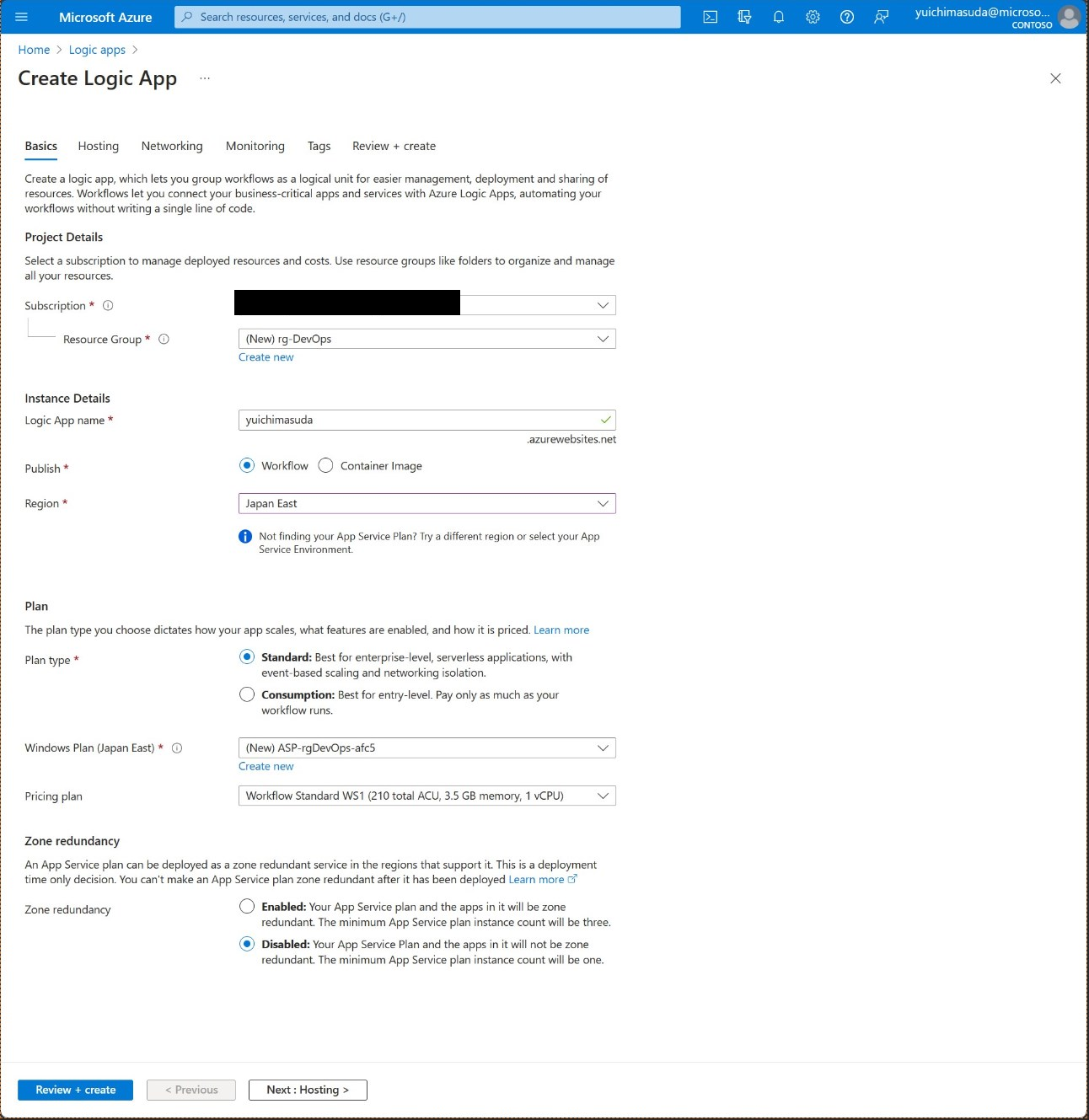
Task: Click the ellipsis beside Create Logic App title
Action: pos(205,78)
